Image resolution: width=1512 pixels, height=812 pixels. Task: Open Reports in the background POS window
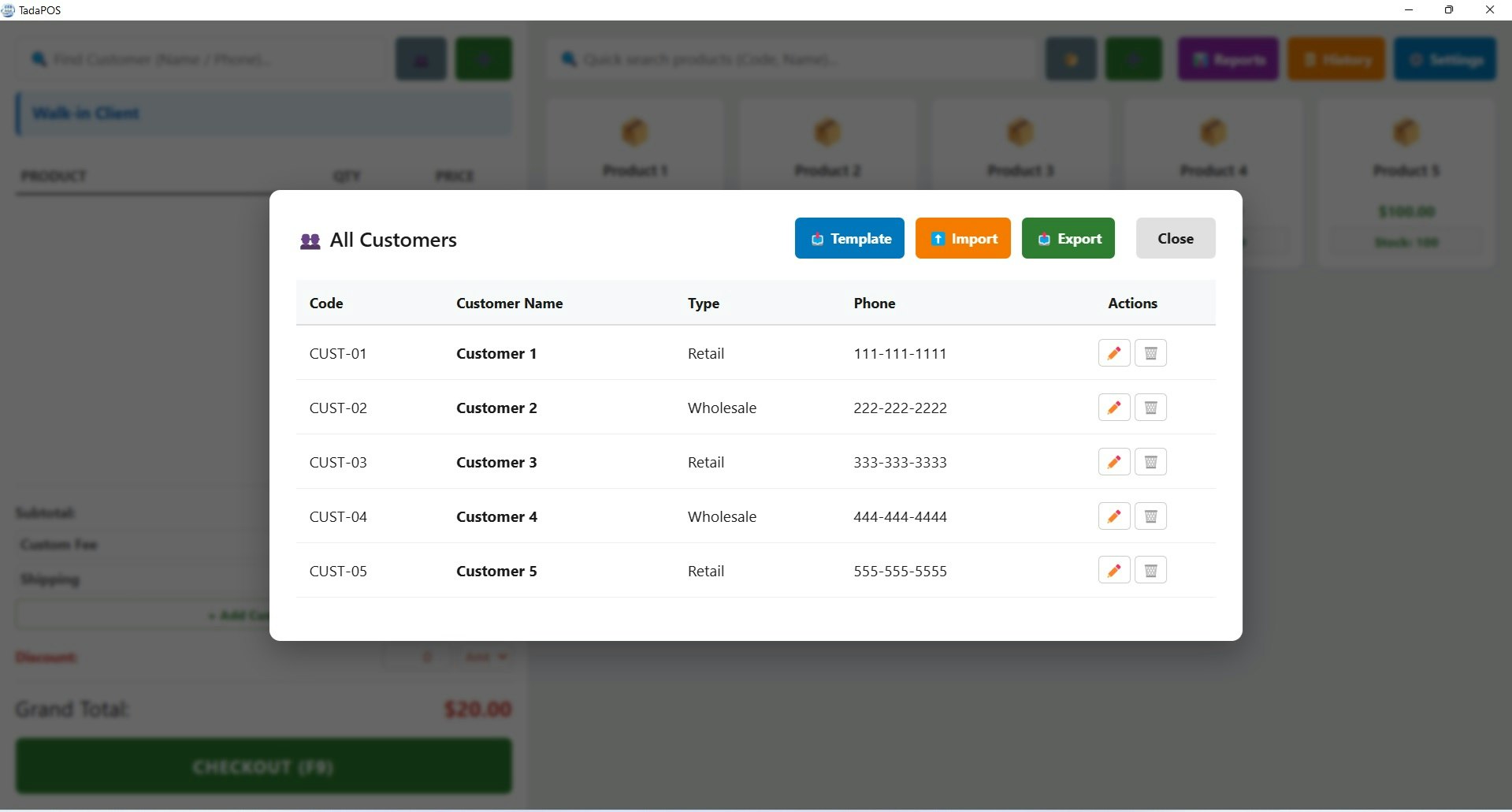pos(1228,59)
